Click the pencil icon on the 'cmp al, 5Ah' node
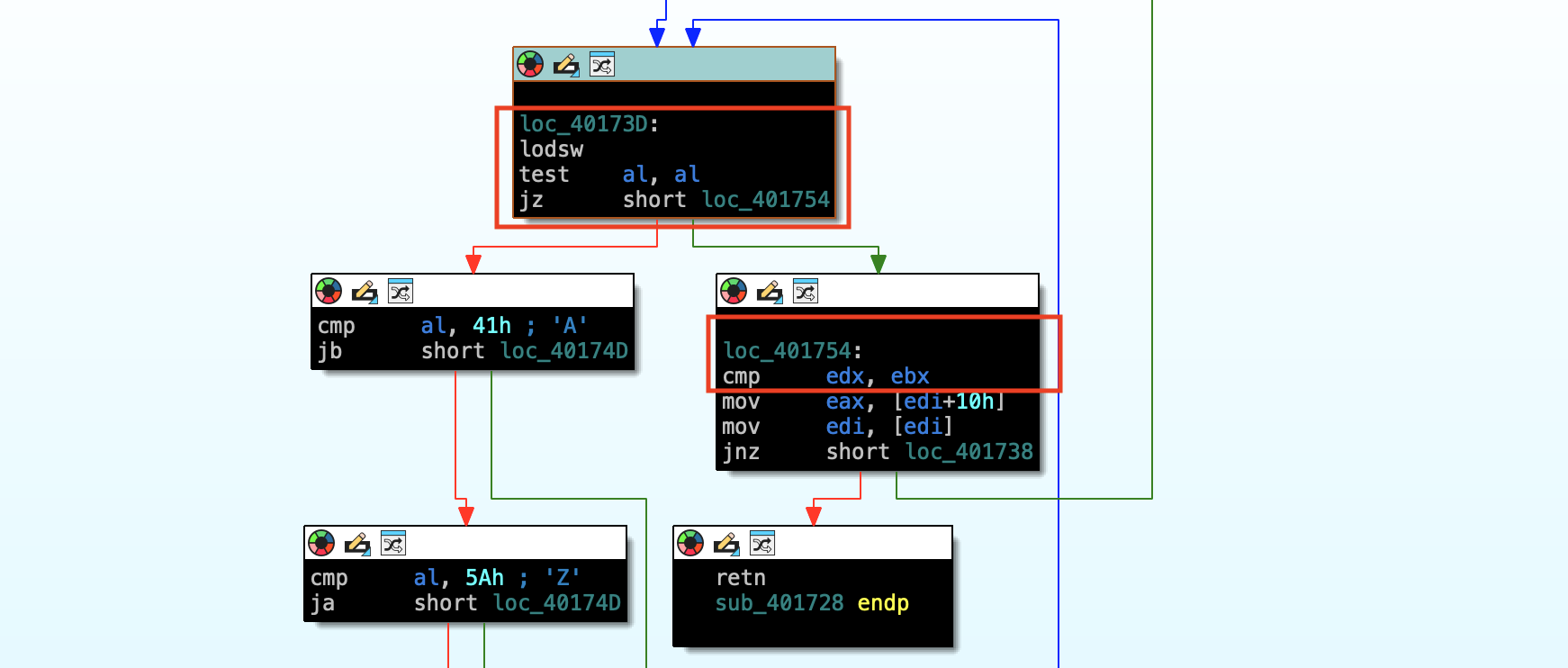Screen dimensions: 1568x668 point(357,543)
